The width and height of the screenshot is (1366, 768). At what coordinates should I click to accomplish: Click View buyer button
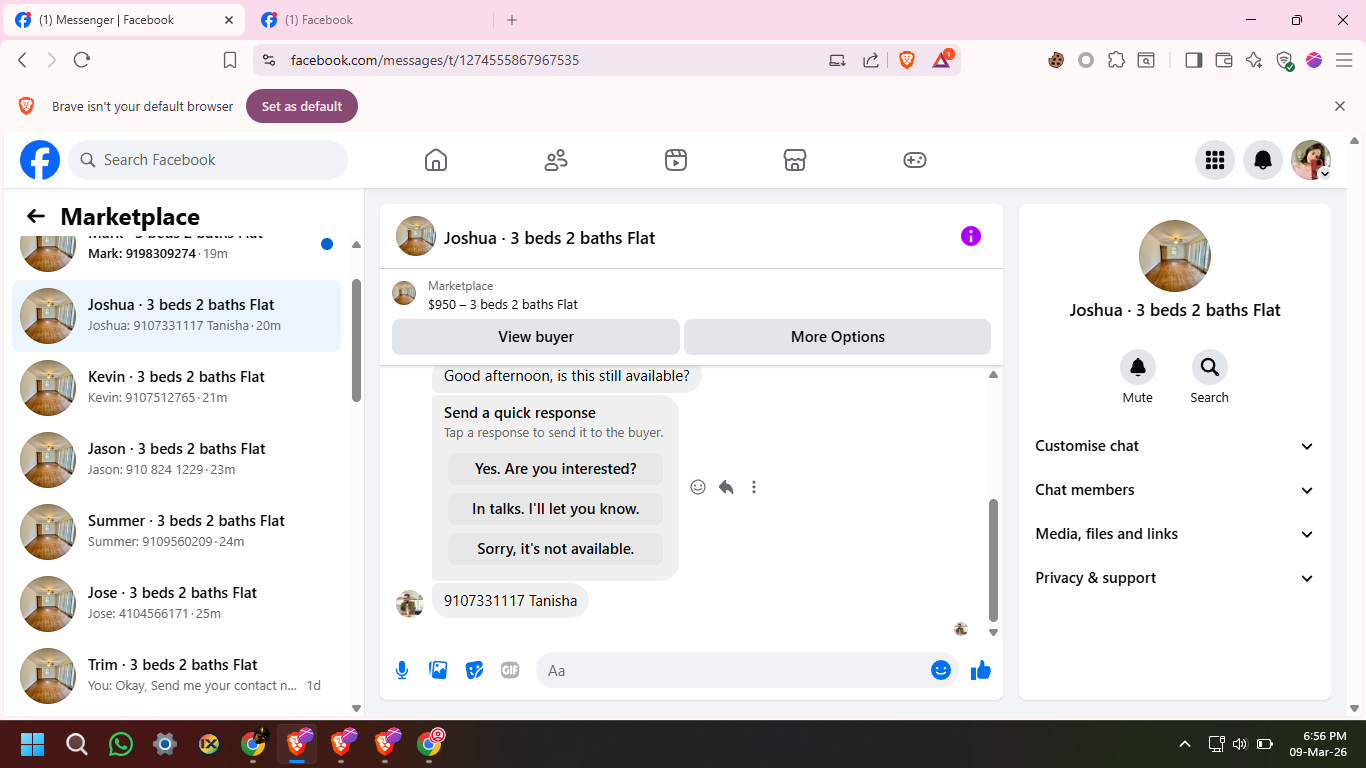click(x=536, y=337)
